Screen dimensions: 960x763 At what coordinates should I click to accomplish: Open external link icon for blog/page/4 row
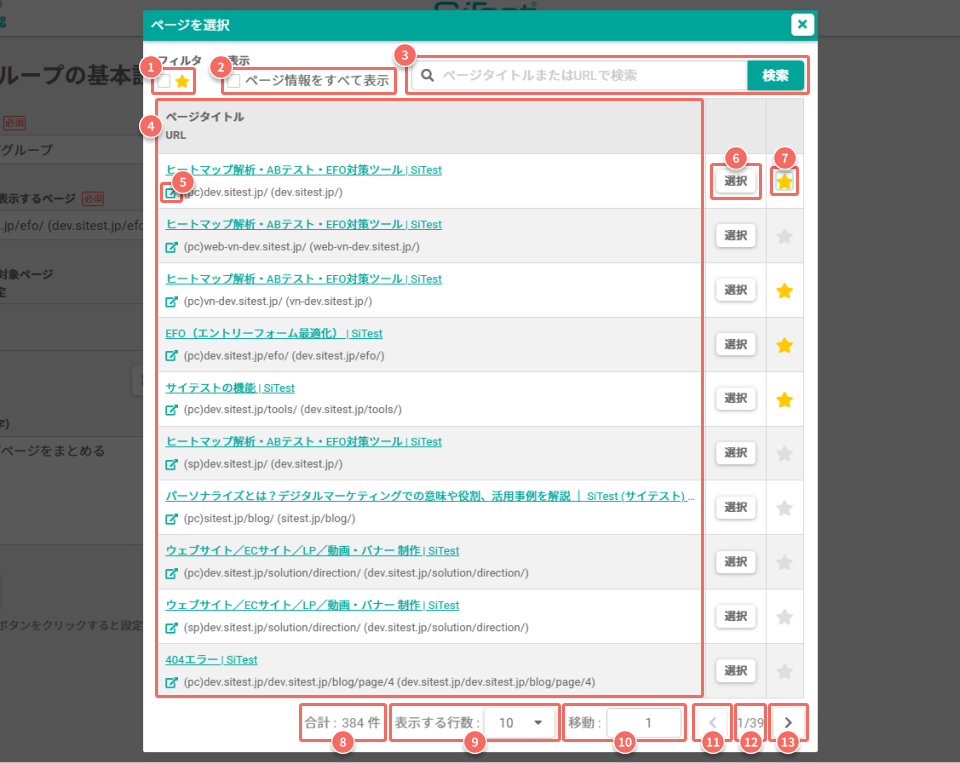(x=171, y=682)
